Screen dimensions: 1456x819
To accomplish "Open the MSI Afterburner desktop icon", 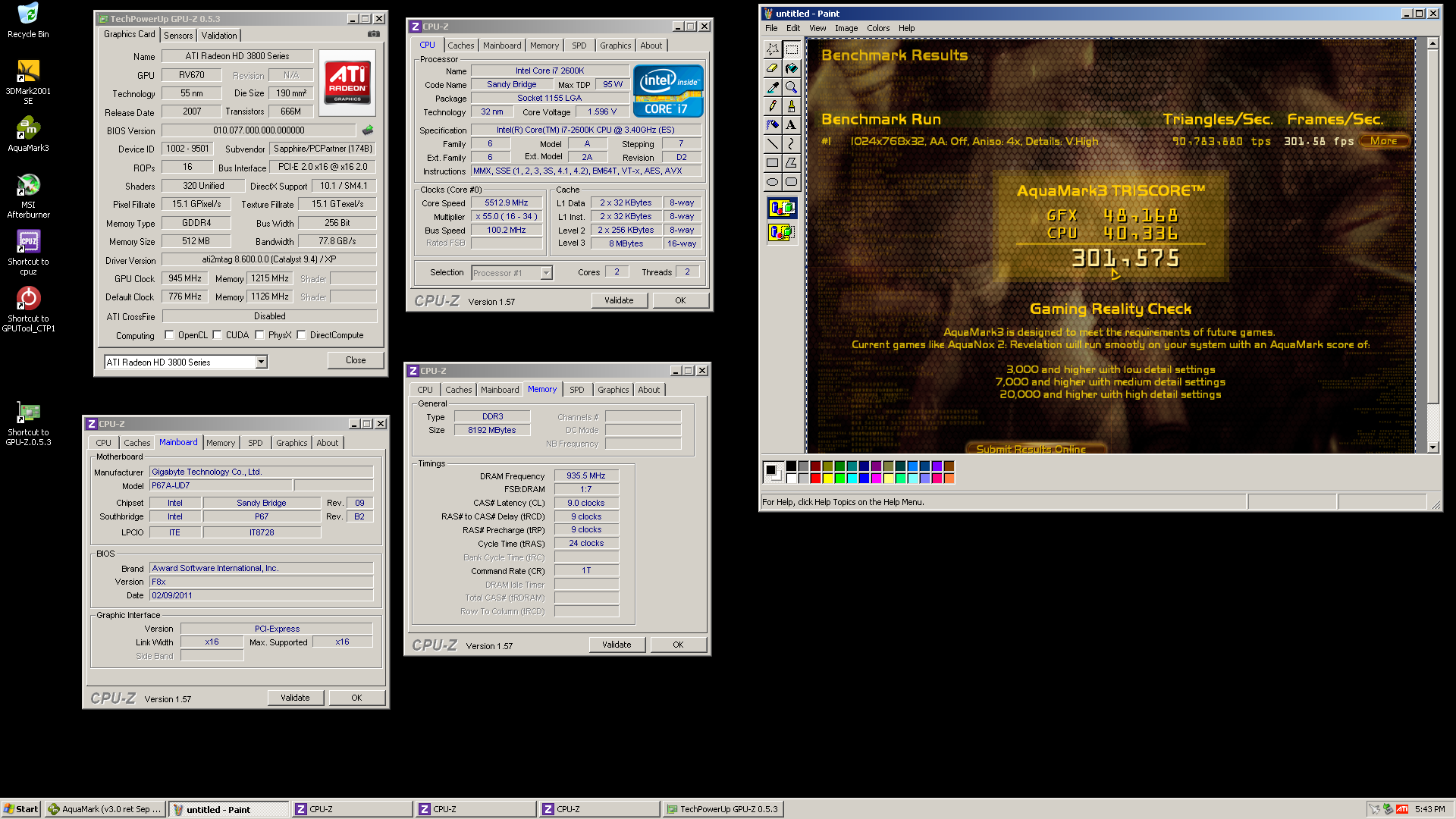I will pos(28,196).
